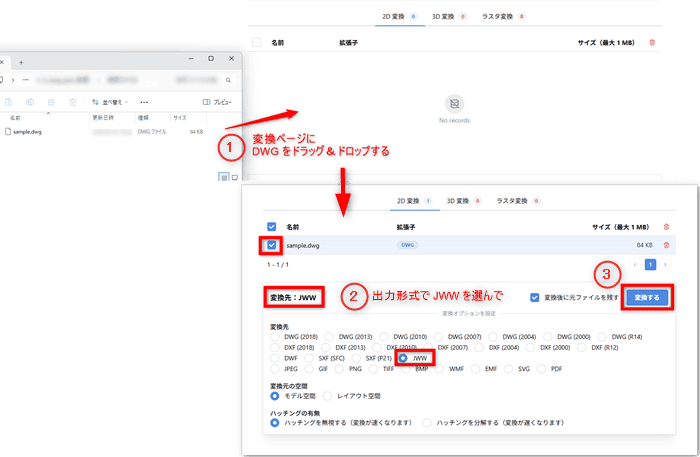Select the DWG (R14) output format

[602, 337]
